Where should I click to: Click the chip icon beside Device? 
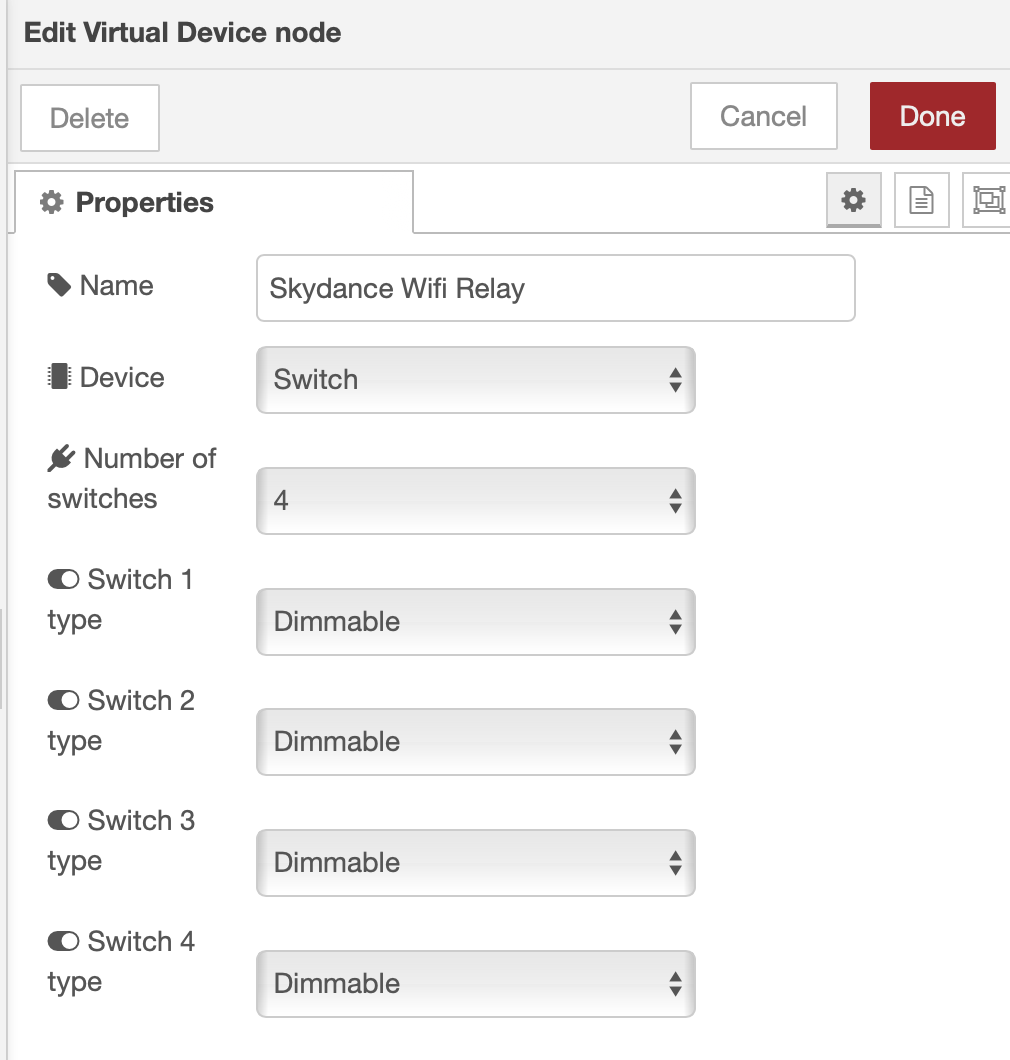(59, 377)
